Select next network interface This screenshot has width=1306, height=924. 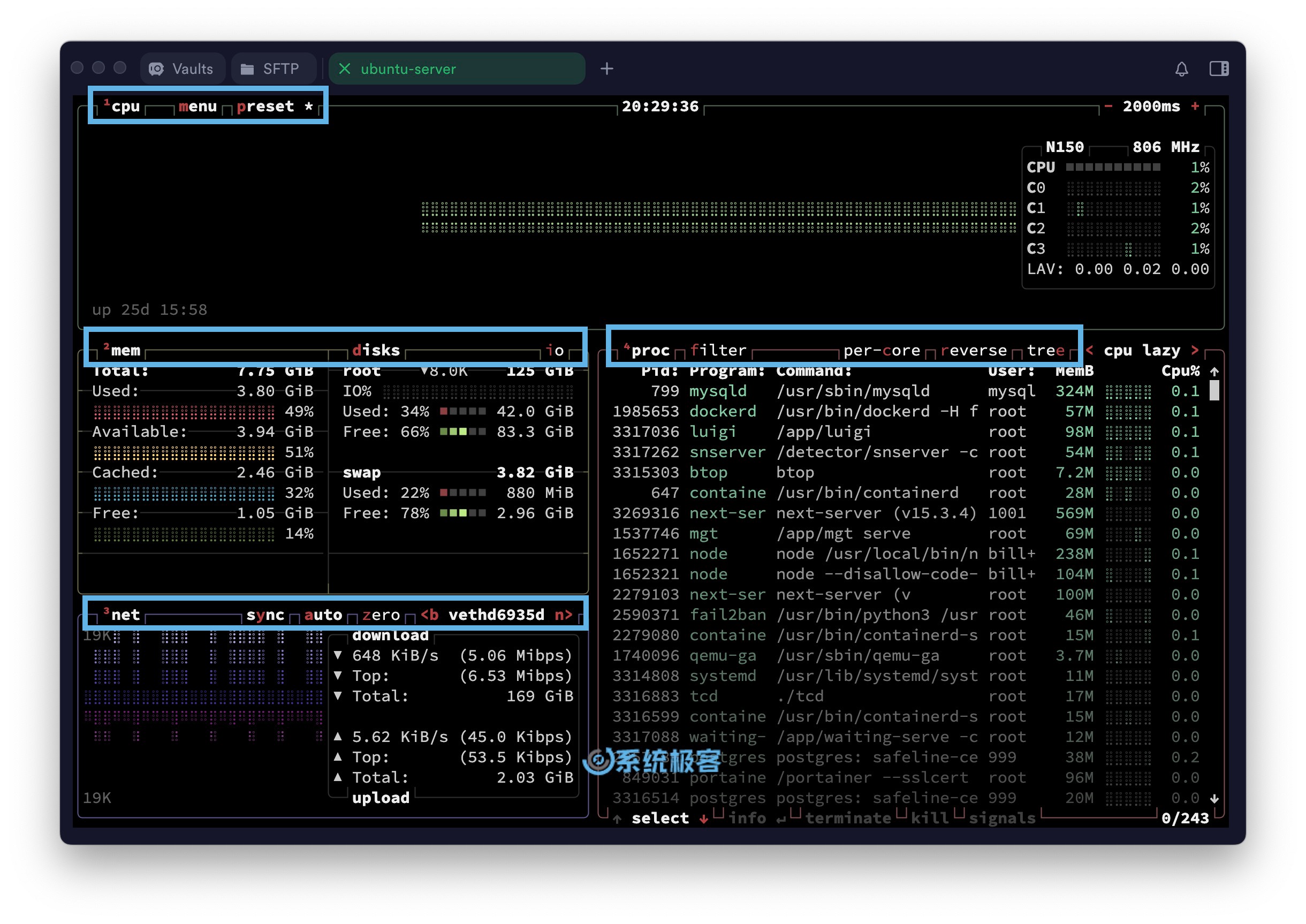pyautogui.click(x=564, y=615)
